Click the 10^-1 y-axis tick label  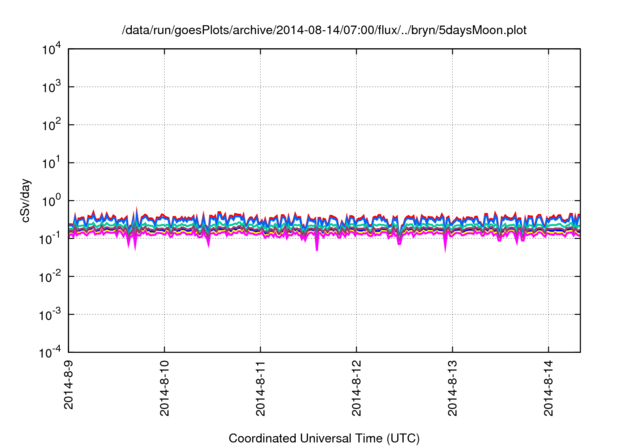tap(50, 239)
